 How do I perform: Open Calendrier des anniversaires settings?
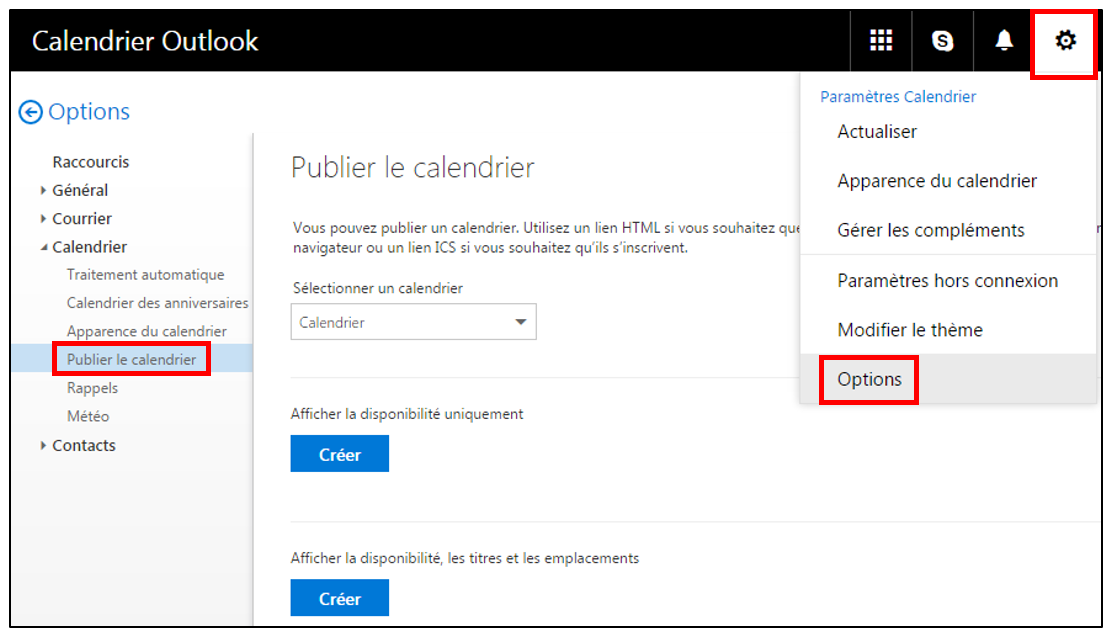(157, 302)
